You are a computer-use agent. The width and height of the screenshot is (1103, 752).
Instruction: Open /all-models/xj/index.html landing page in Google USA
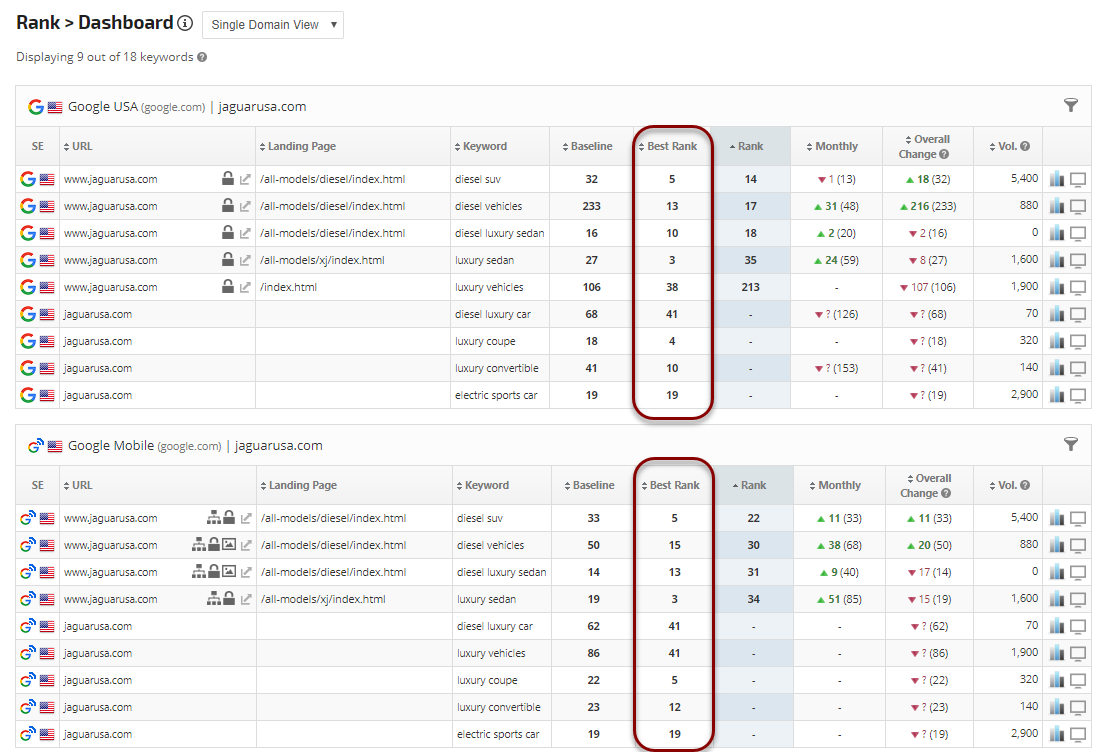pyautogui.click(x=321, y=260)
